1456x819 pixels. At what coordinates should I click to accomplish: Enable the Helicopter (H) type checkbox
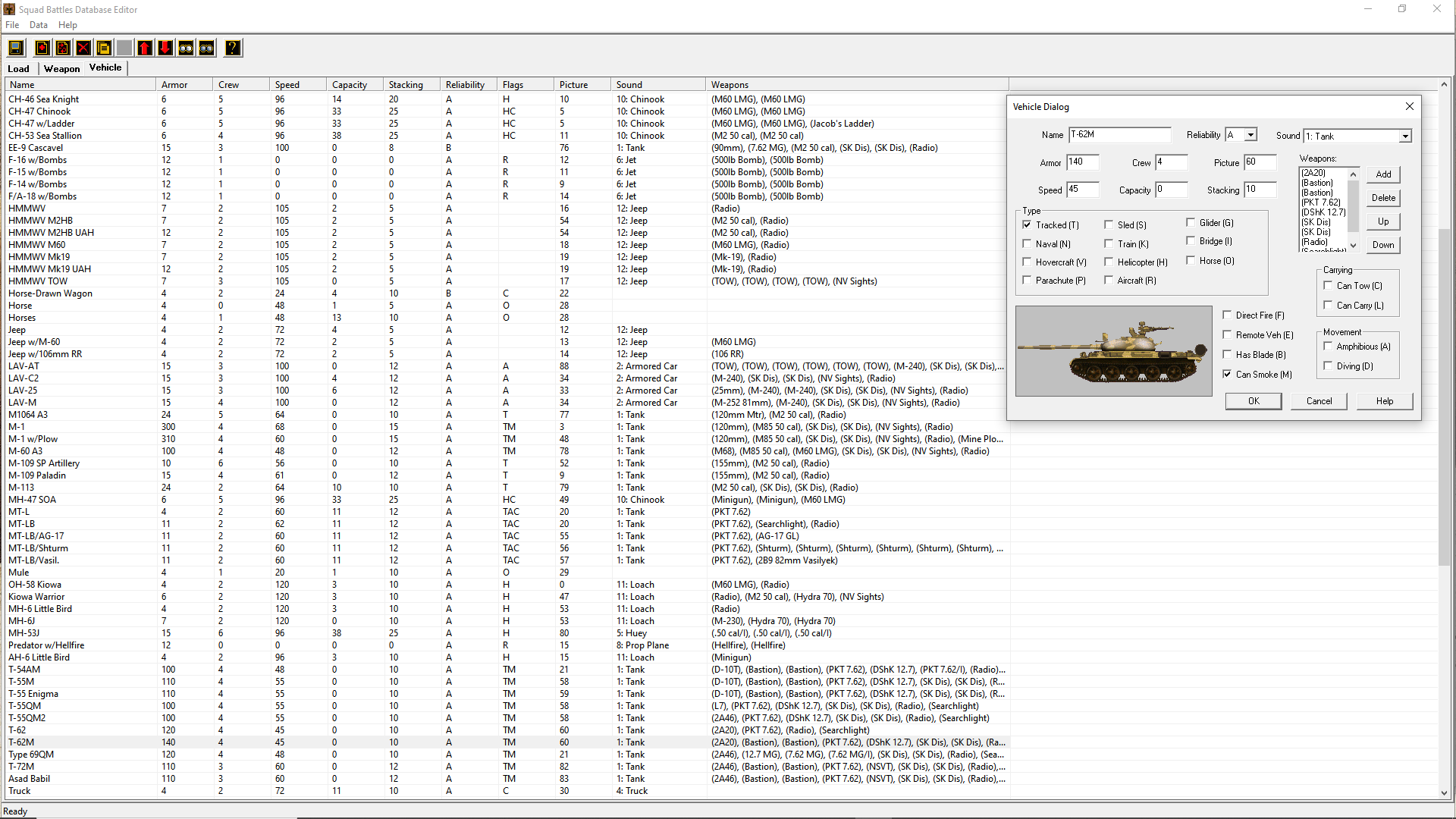click(1109, 262)
